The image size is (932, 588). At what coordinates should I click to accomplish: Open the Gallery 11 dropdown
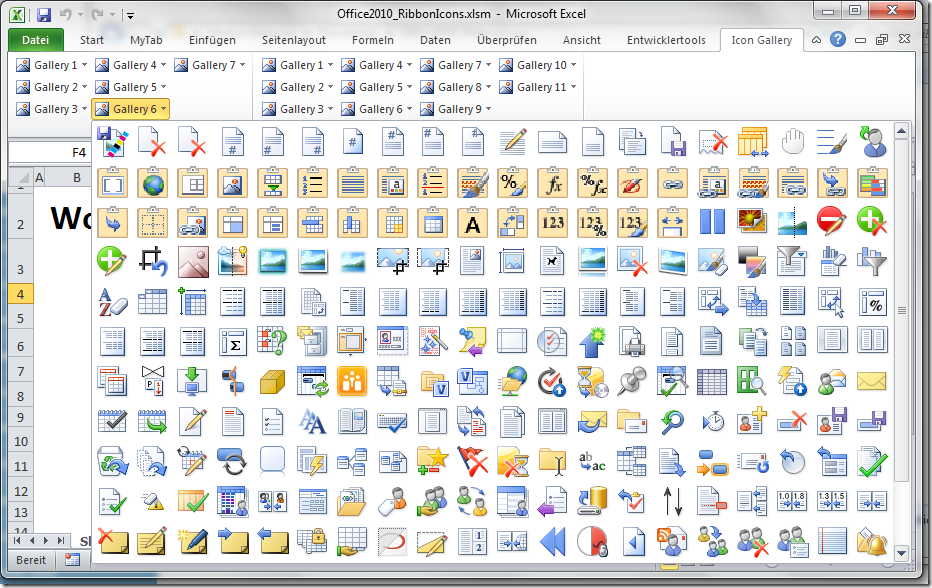[x=538, y=87]
